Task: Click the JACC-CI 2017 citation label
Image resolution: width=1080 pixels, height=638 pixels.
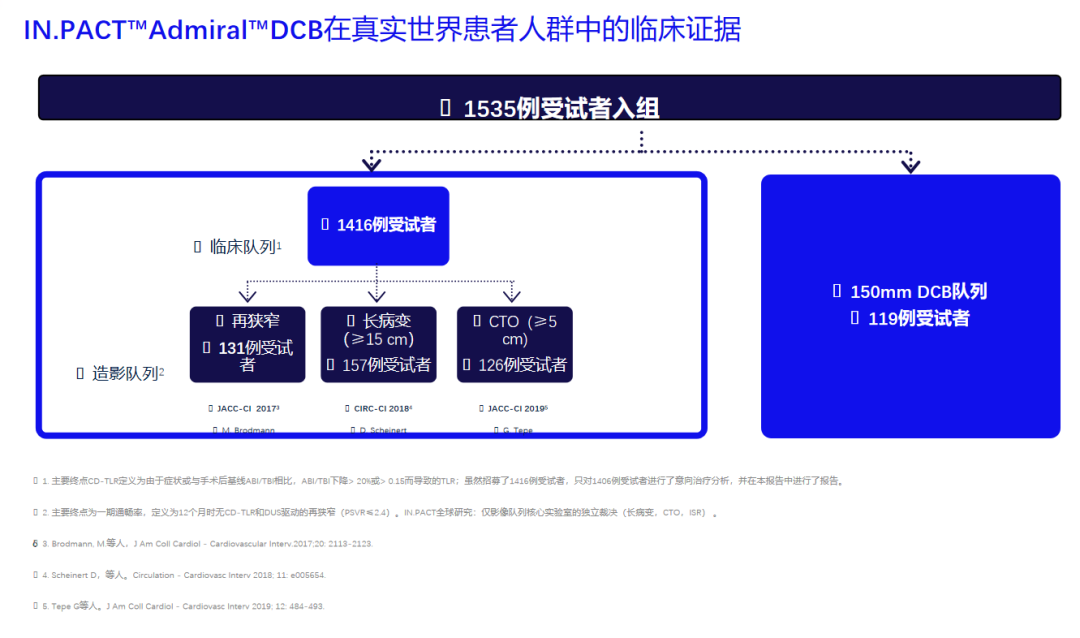Action: click(x=247, y=408)
